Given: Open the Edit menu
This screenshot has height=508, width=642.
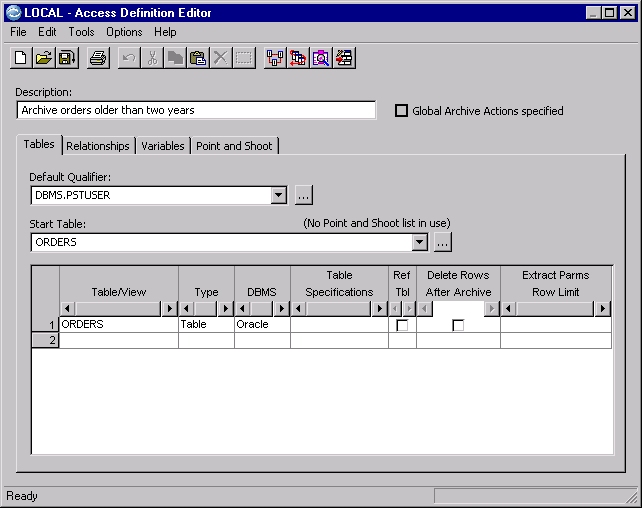Looking at the screenshot, I should 47,32.
